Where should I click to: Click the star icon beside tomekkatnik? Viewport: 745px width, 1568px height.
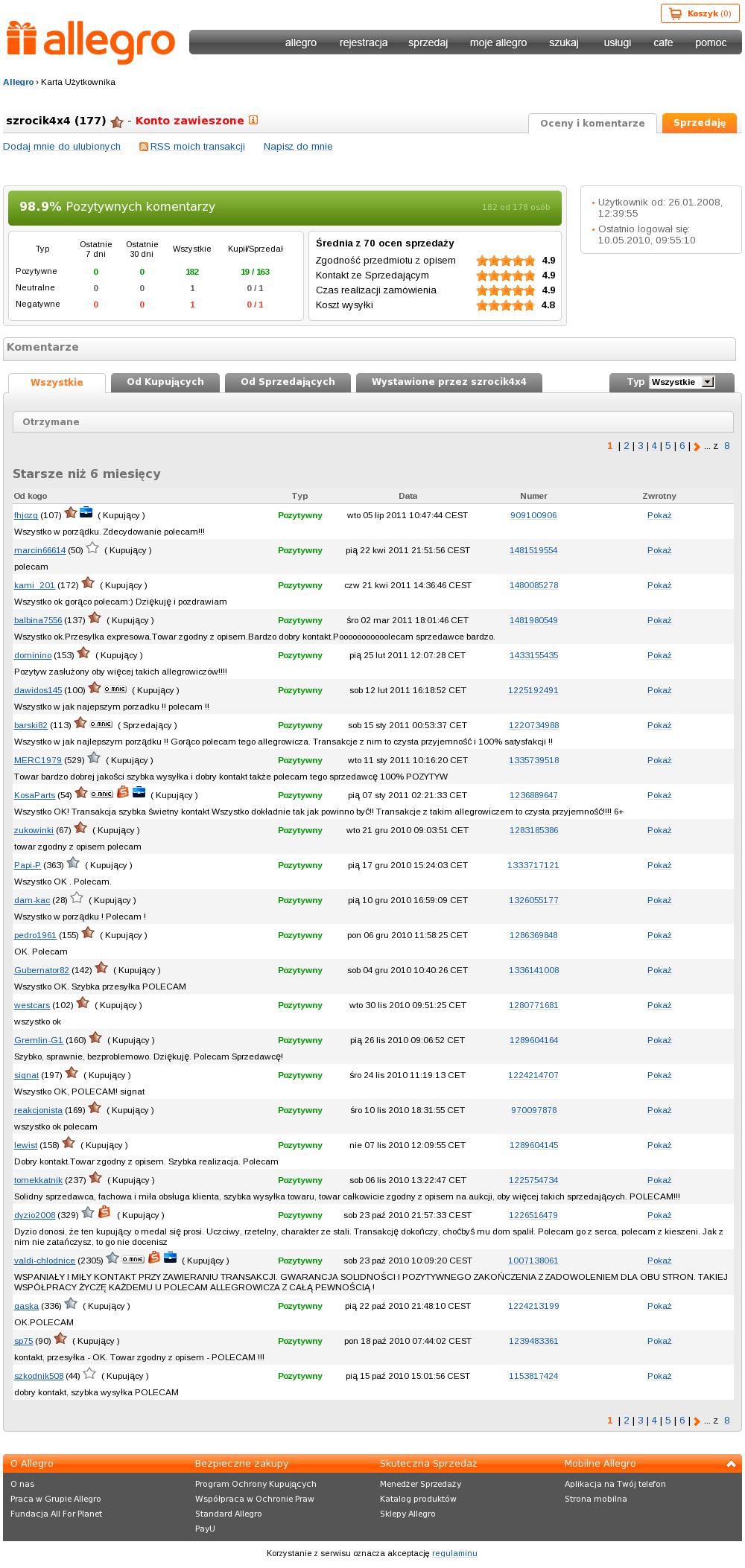click(x=95, y=1178)
